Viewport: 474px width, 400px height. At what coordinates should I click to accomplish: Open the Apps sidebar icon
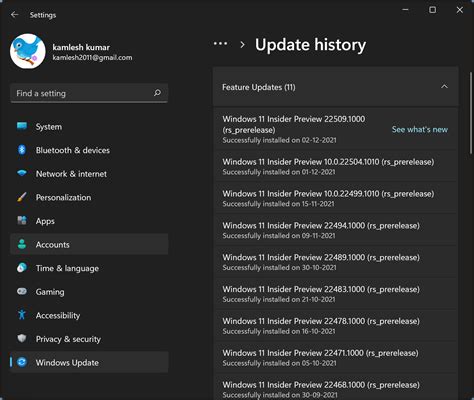point(22,220)
